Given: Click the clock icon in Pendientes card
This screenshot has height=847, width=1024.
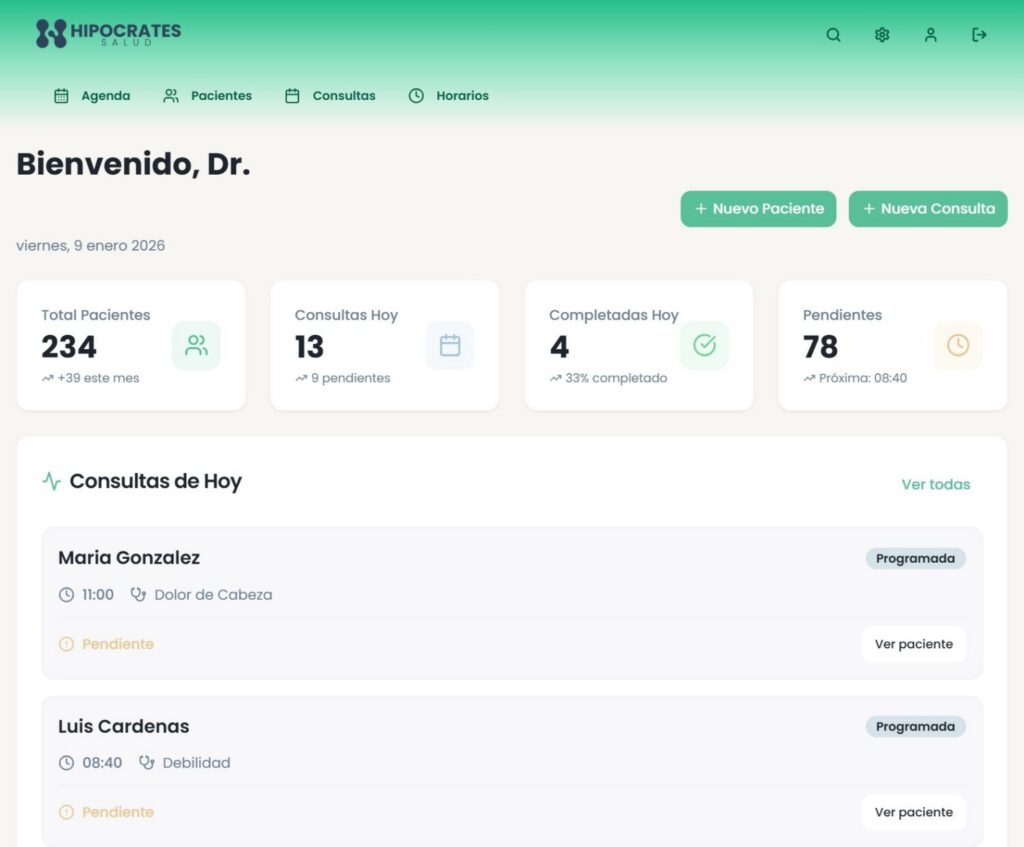Looking at the screenshot, I should (x=958, y=346).
